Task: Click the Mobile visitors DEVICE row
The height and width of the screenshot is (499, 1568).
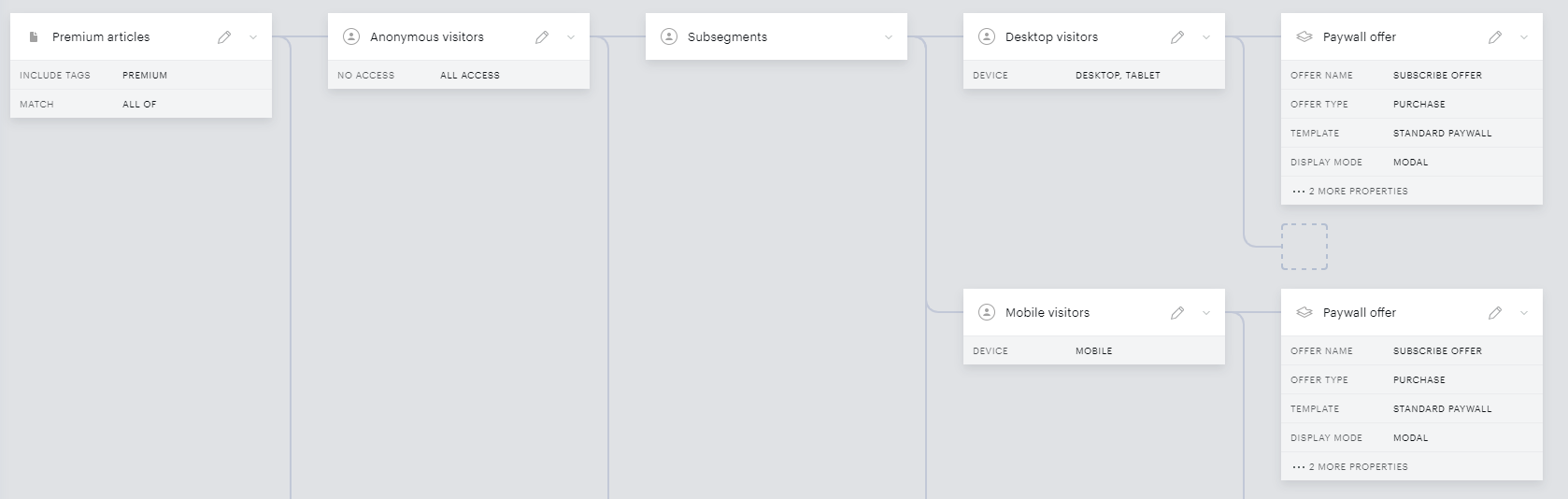Action: [x=1094, y=351]
